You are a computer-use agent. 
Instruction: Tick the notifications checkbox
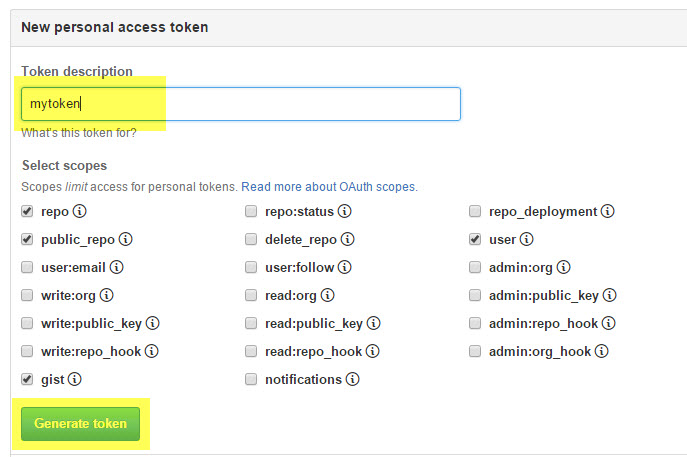point(251,379)
